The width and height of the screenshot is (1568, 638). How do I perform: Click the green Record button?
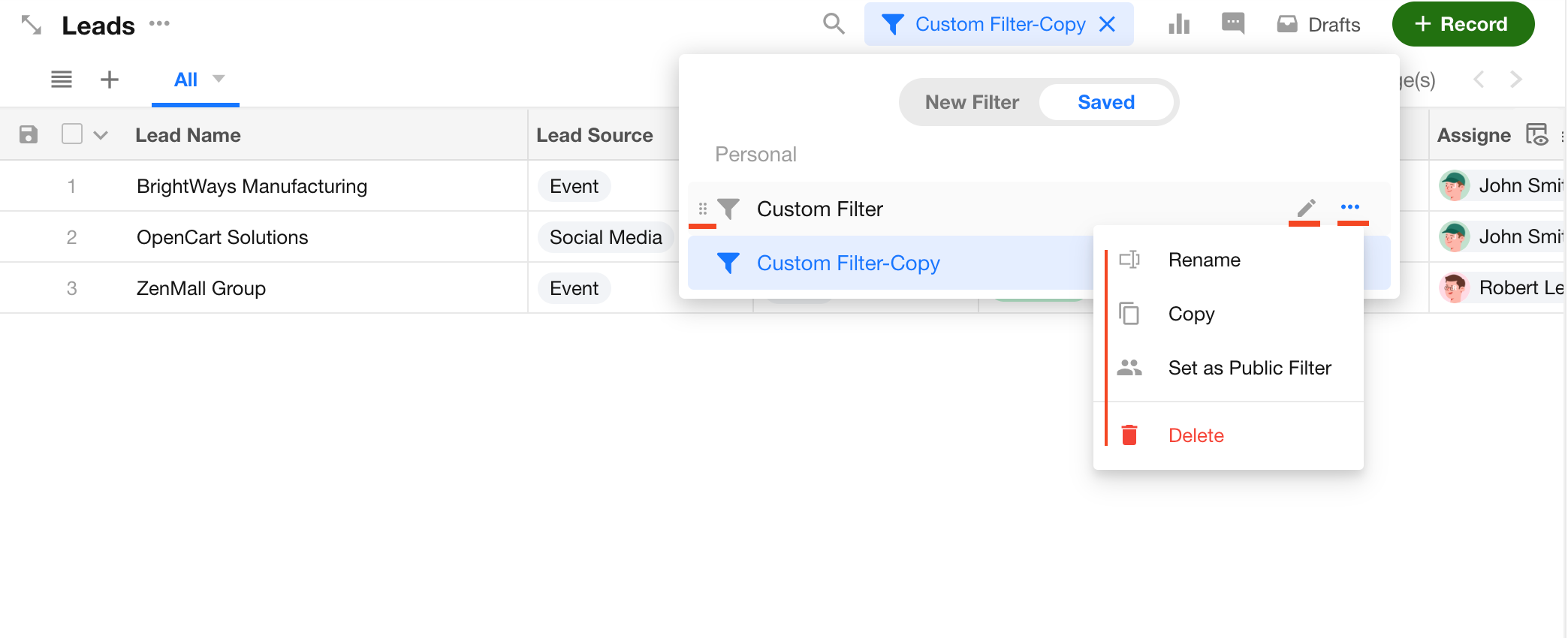[1462, 24]
